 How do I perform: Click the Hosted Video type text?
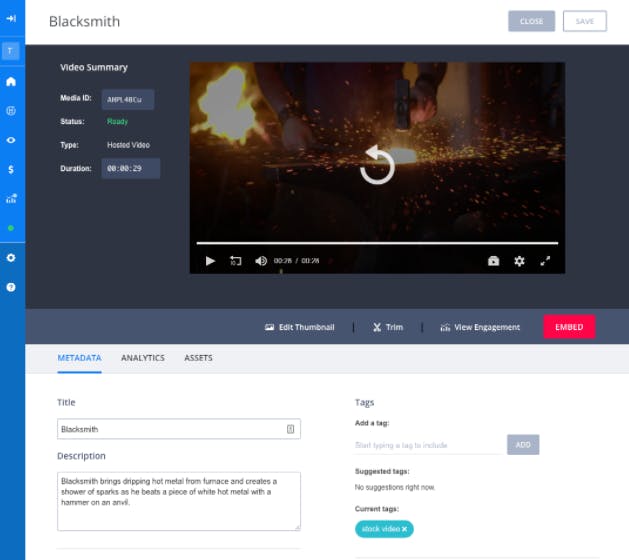click(x=128, y=145)
